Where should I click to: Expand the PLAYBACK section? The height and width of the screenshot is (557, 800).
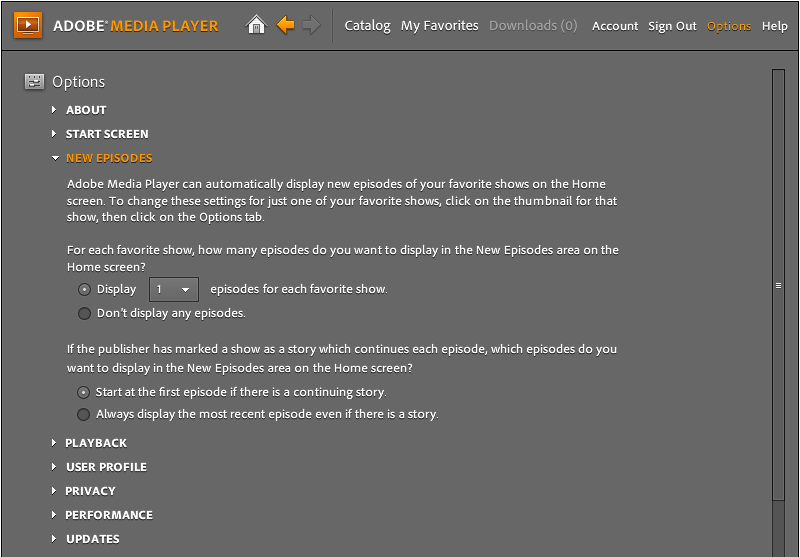click(x=95, y=443)
